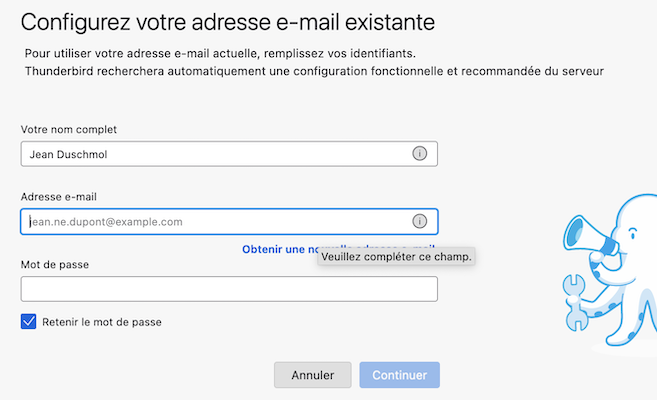Click the Mot de passe label
The image size is (657, 400).
pyautogui.click(x=55, y=265)
